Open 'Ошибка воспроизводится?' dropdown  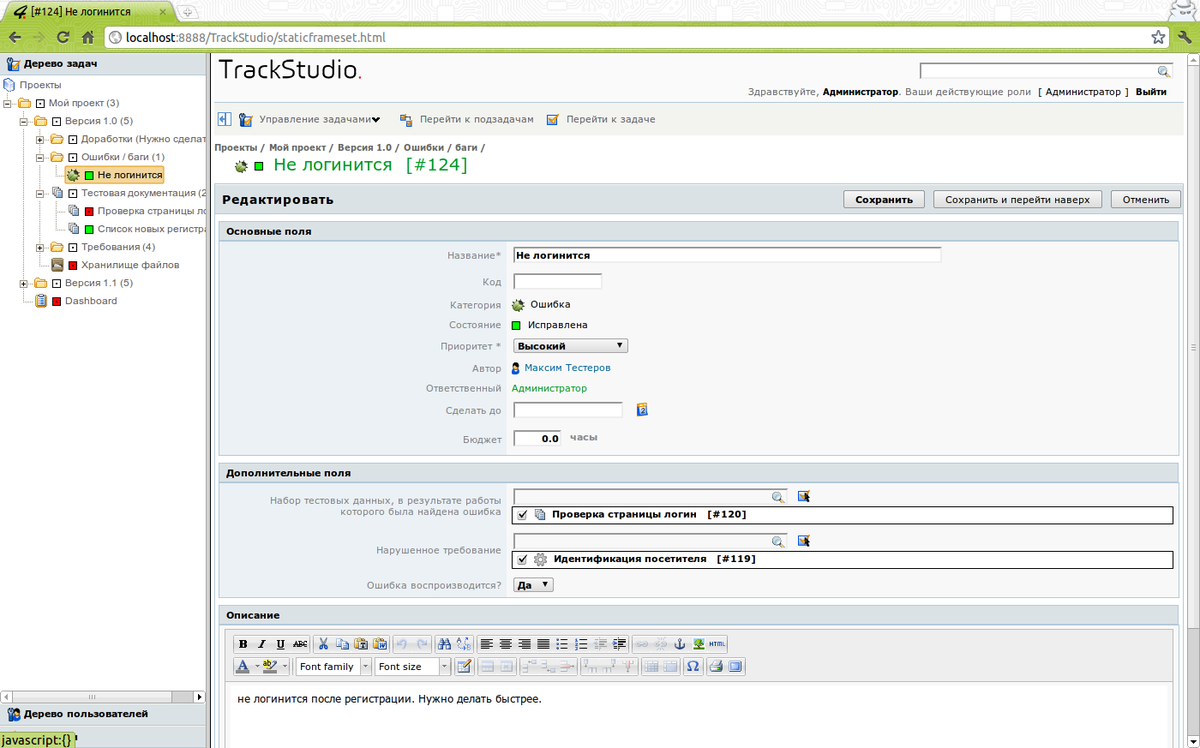[533, 585]
